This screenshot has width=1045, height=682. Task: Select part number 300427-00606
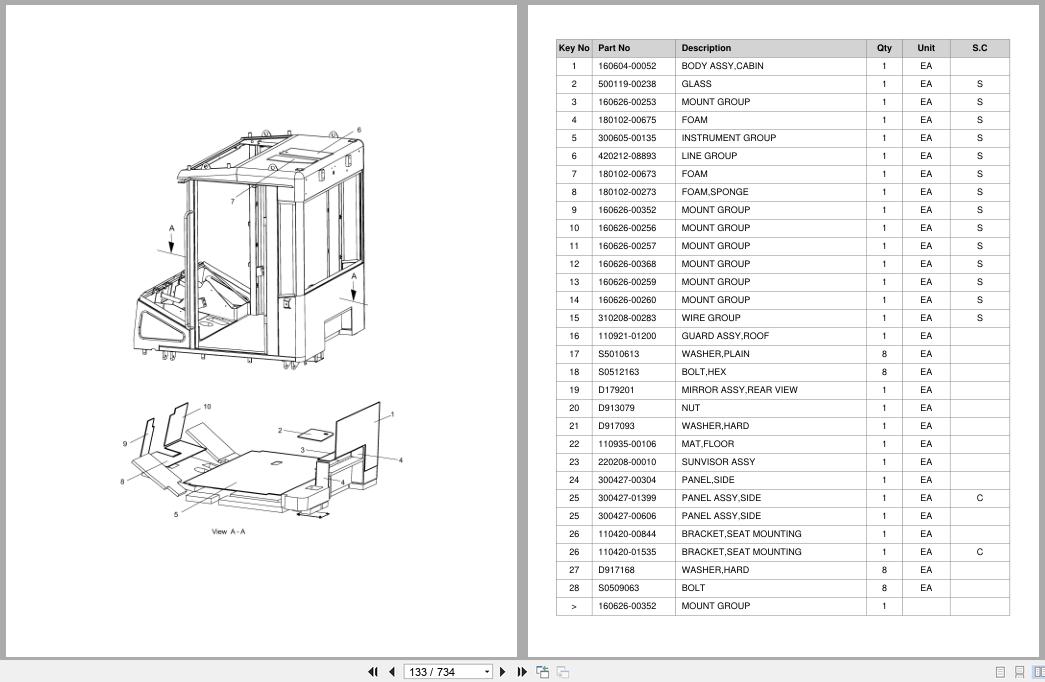coord(626,516)
